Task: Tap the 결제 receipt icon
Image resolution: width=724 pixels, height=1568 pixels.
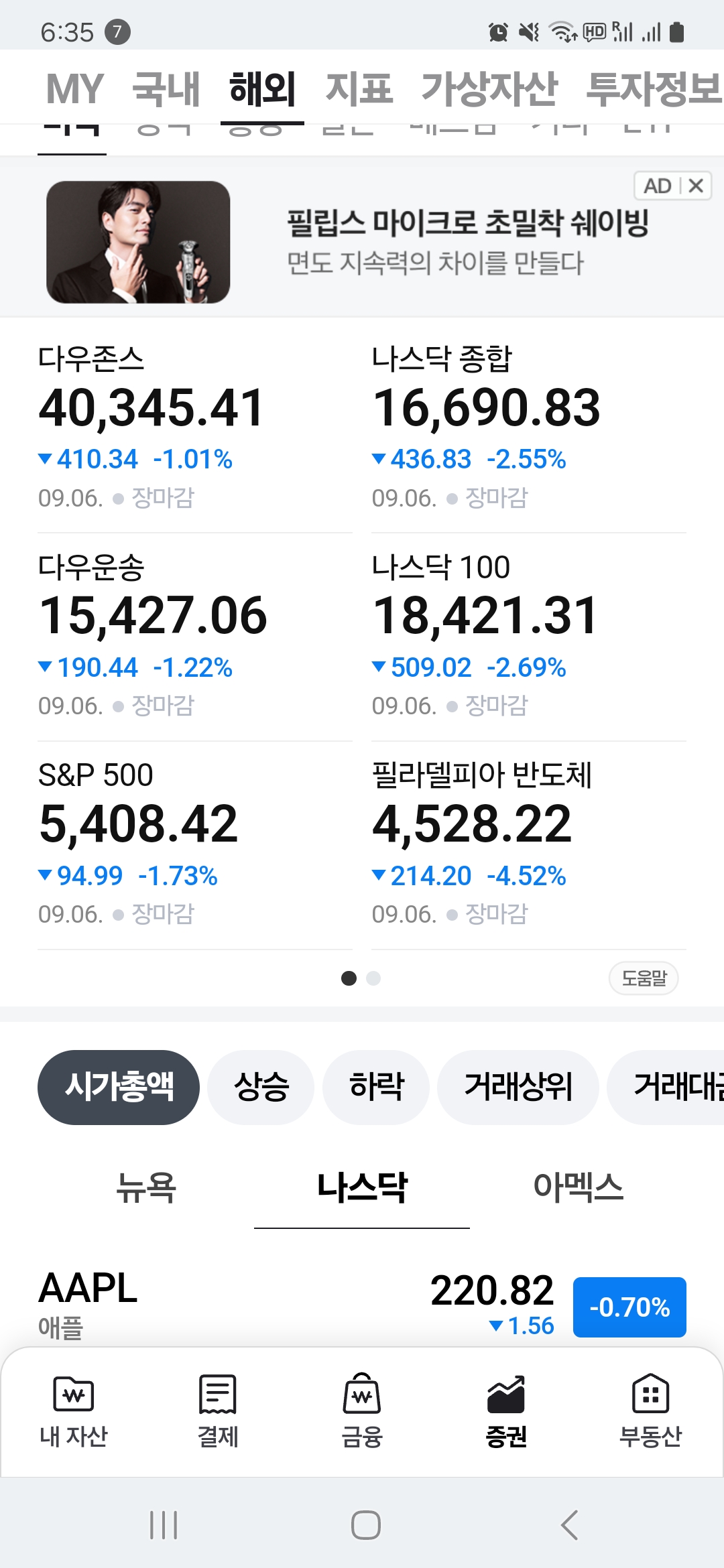Action: 217,1395
